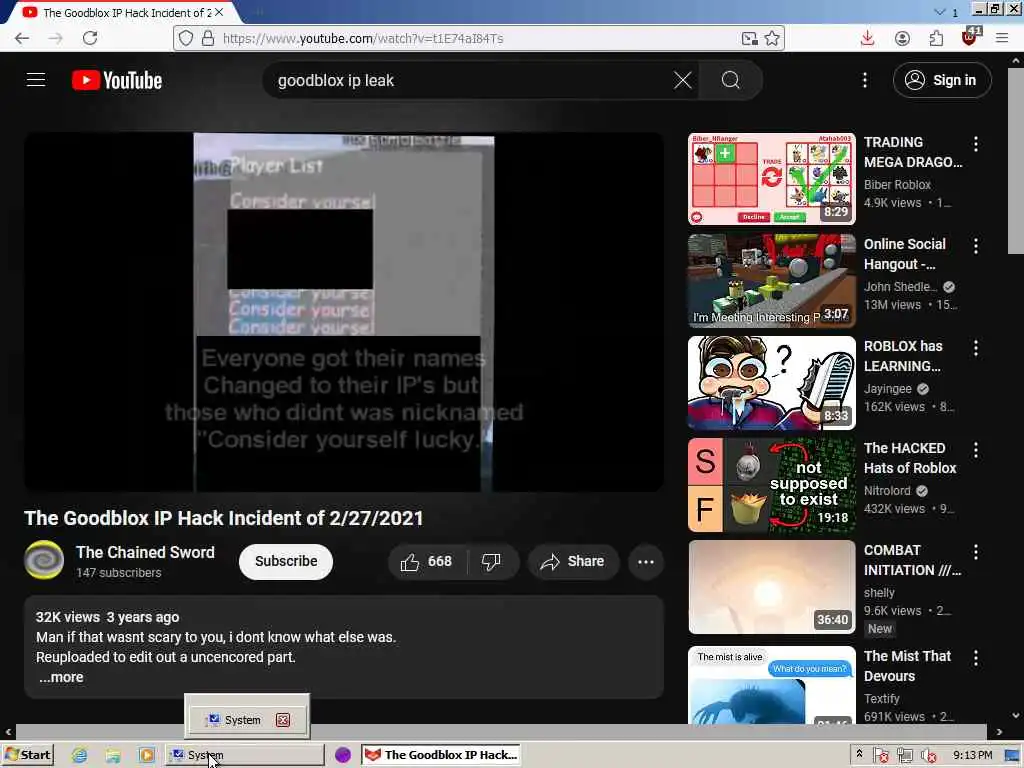Image resolution: width=1024 pixels, height=768 pixels.
Task: Close the System taskbar preview
Action: [283, 720]
